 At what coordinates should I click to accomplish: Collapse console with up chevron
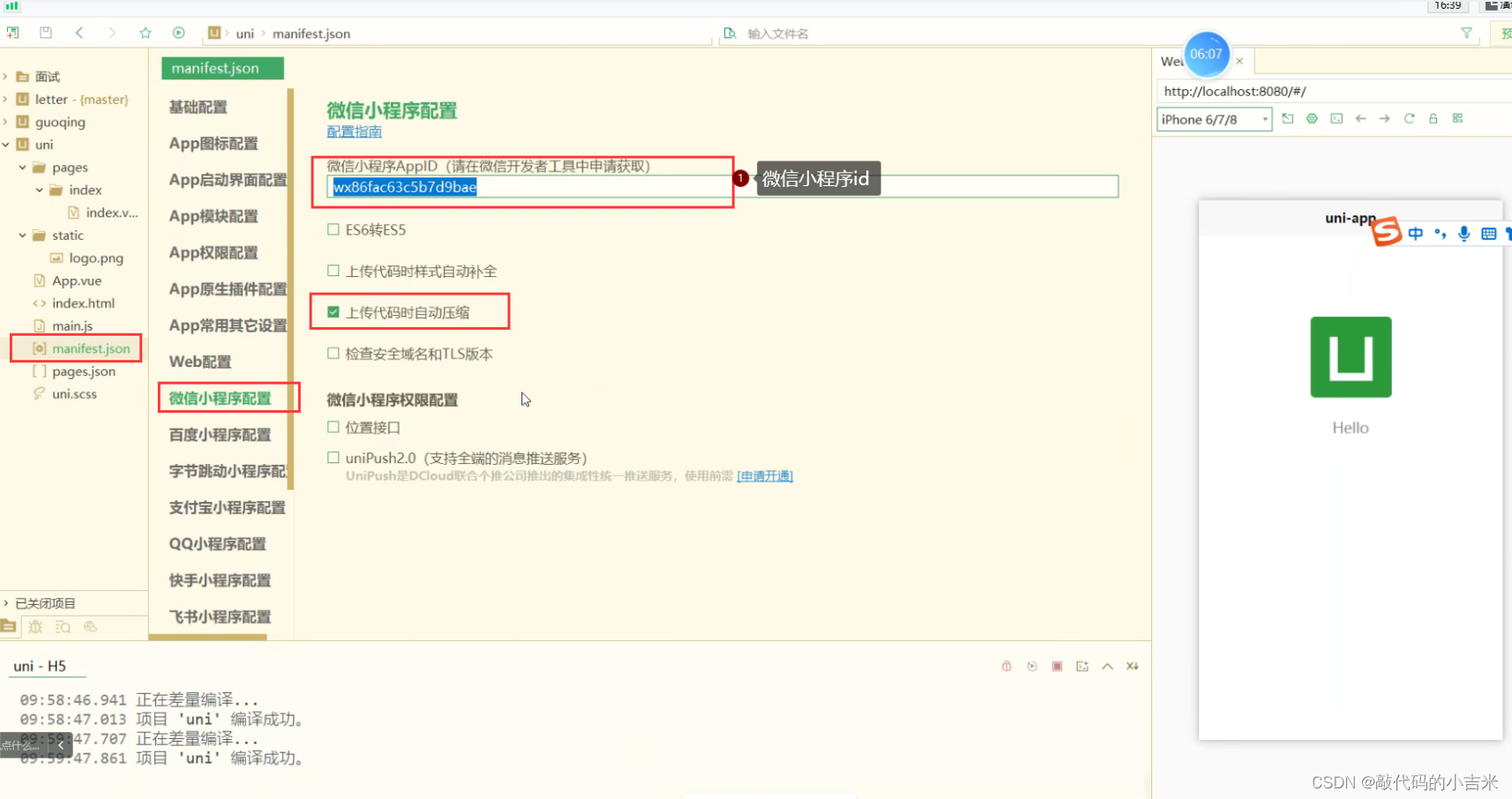(x=1107, y=666)
